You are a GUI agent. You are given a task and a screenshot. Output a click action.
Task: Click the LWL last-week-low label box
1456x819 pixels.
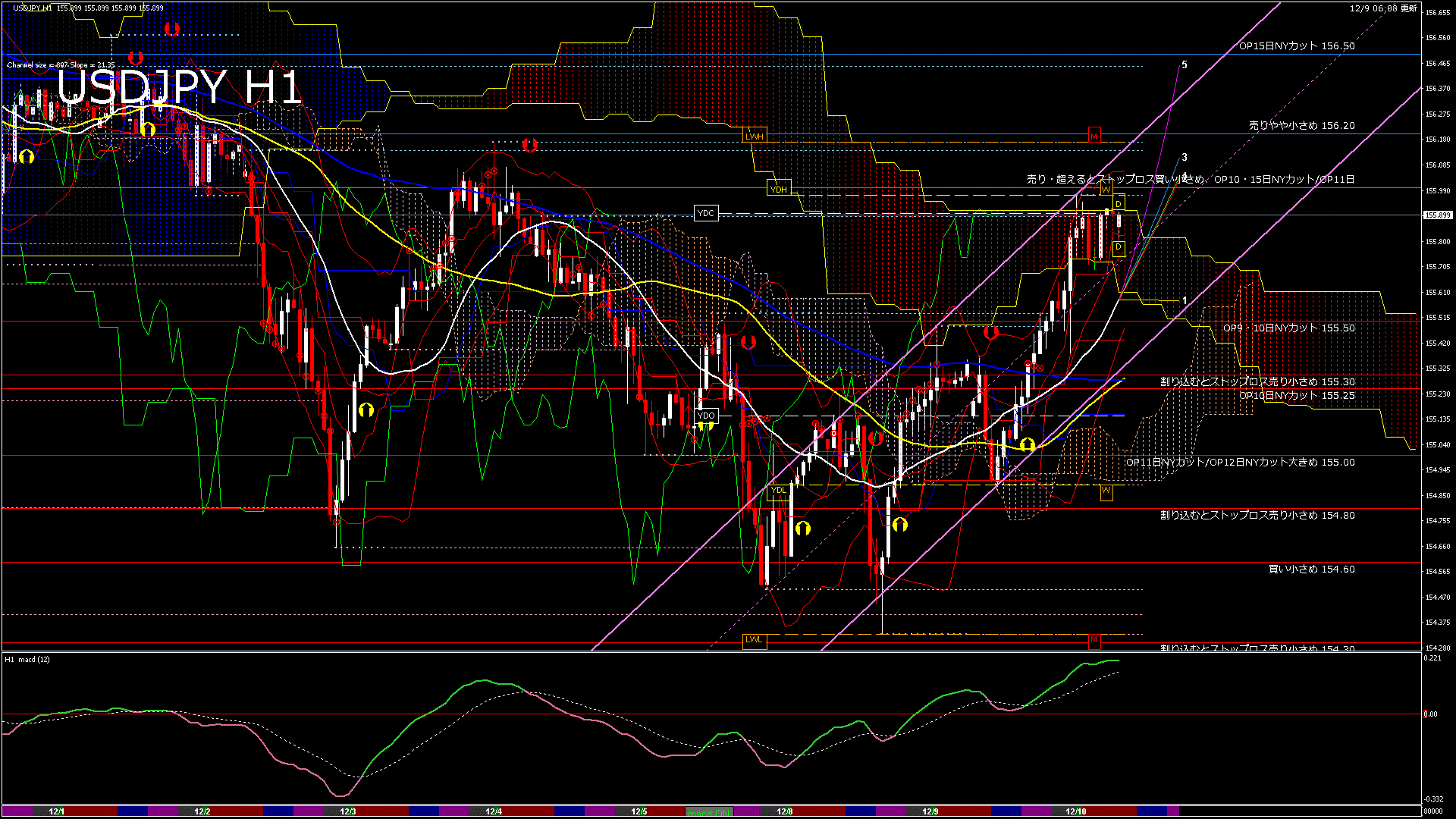[754, 640]
